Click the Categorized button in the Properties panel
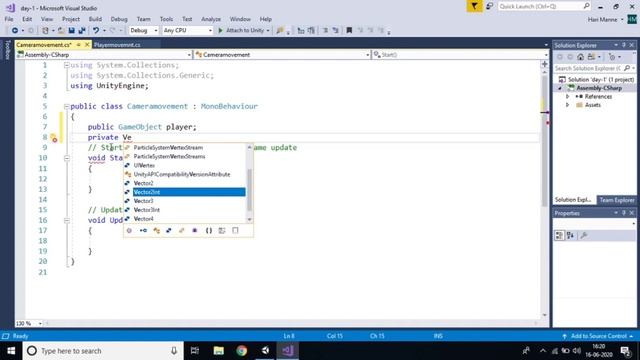The height and width of the screenshot is (360, 640). click(559, 235)
